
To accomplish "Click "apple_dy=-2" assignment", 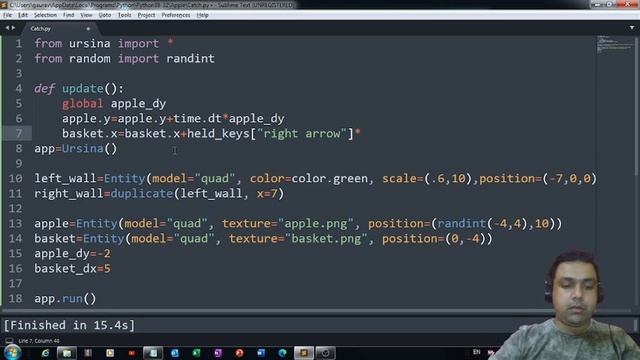I will coord(72,253).
